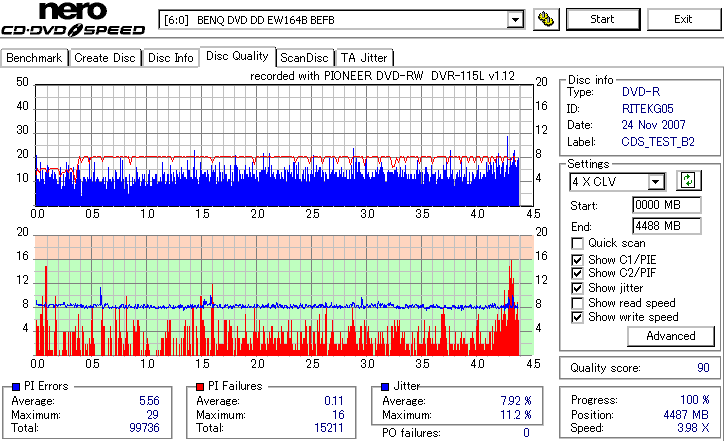Enable the Quick scan checkbox

577,243
